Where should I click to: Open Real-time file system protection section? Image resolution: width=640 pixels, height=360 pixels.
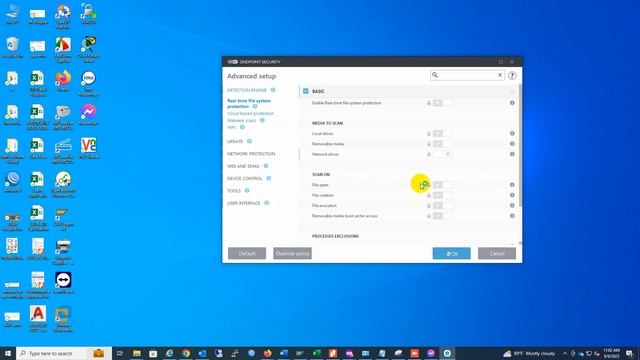[x=249, y=103]
